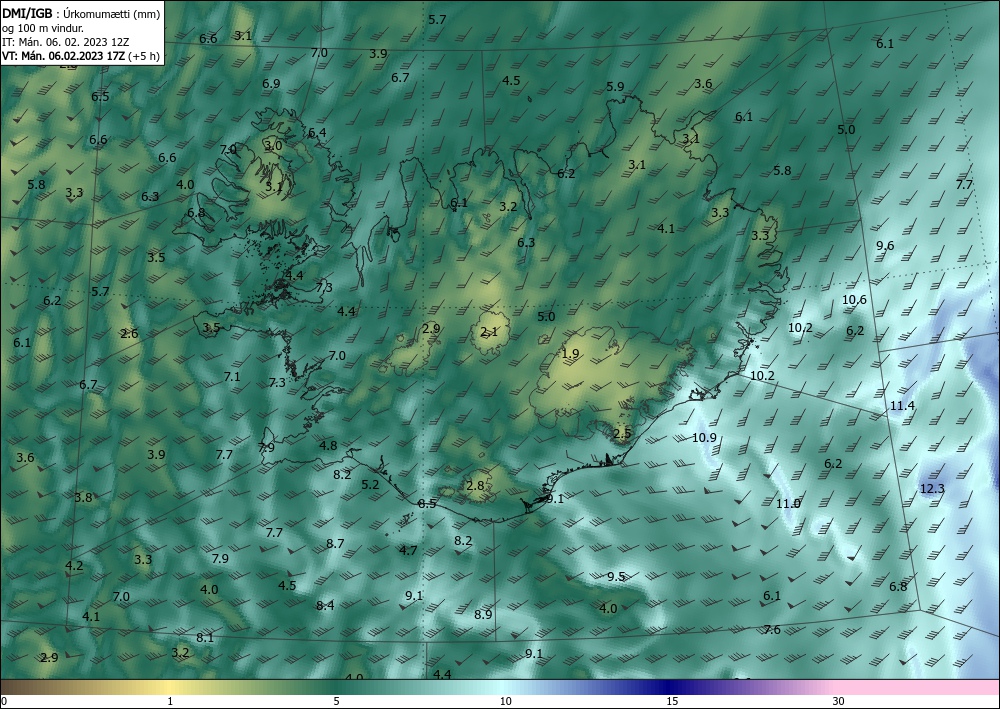The width and height of the screenshot is (1000, 709).
Task: Click the '(+5 h)' forecast offset
Action: coord(144,56)
